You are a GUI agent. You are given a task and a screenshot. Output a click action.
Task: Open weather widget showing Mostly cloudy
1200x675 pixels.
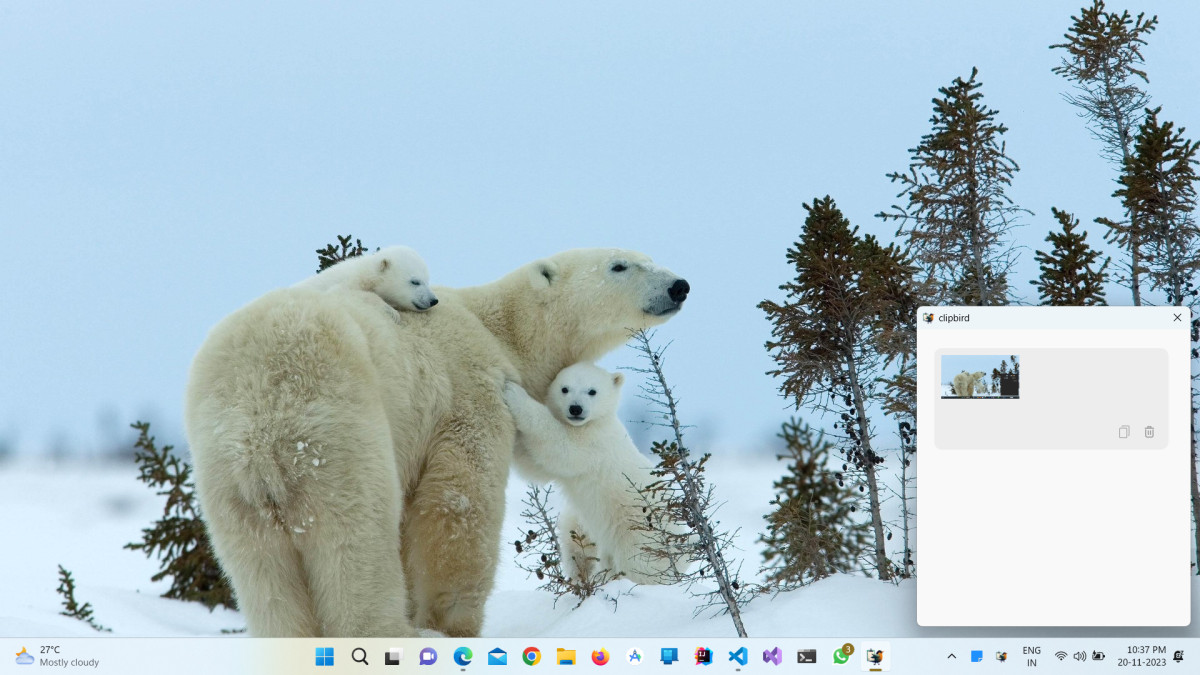tap(58, 656)
